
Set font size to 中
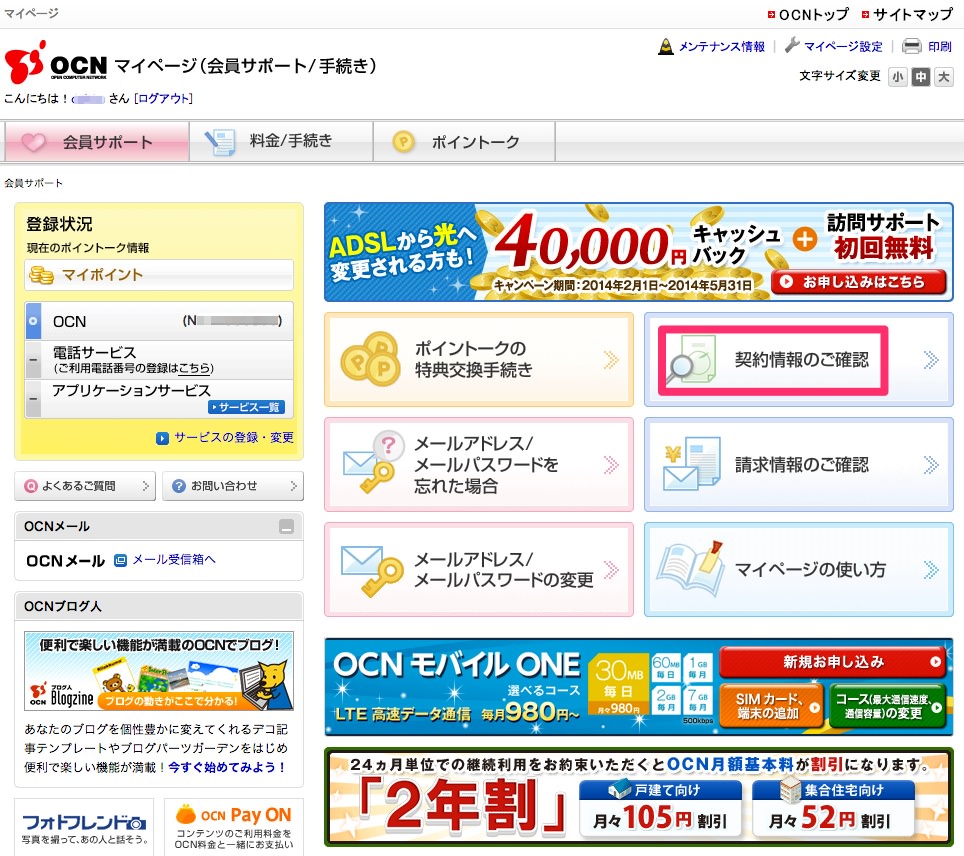point(920,77)
